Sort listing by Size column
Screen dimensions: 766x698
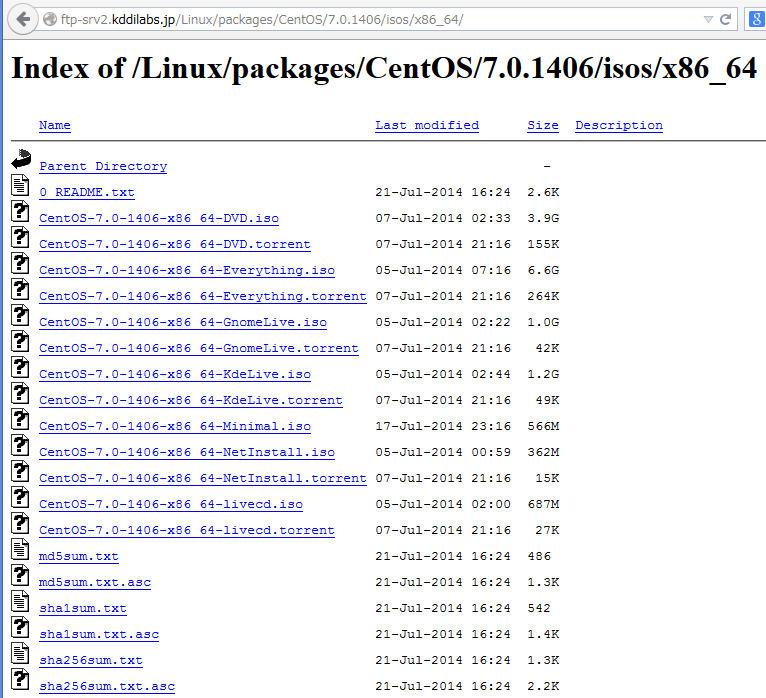(x=543, y=125)
